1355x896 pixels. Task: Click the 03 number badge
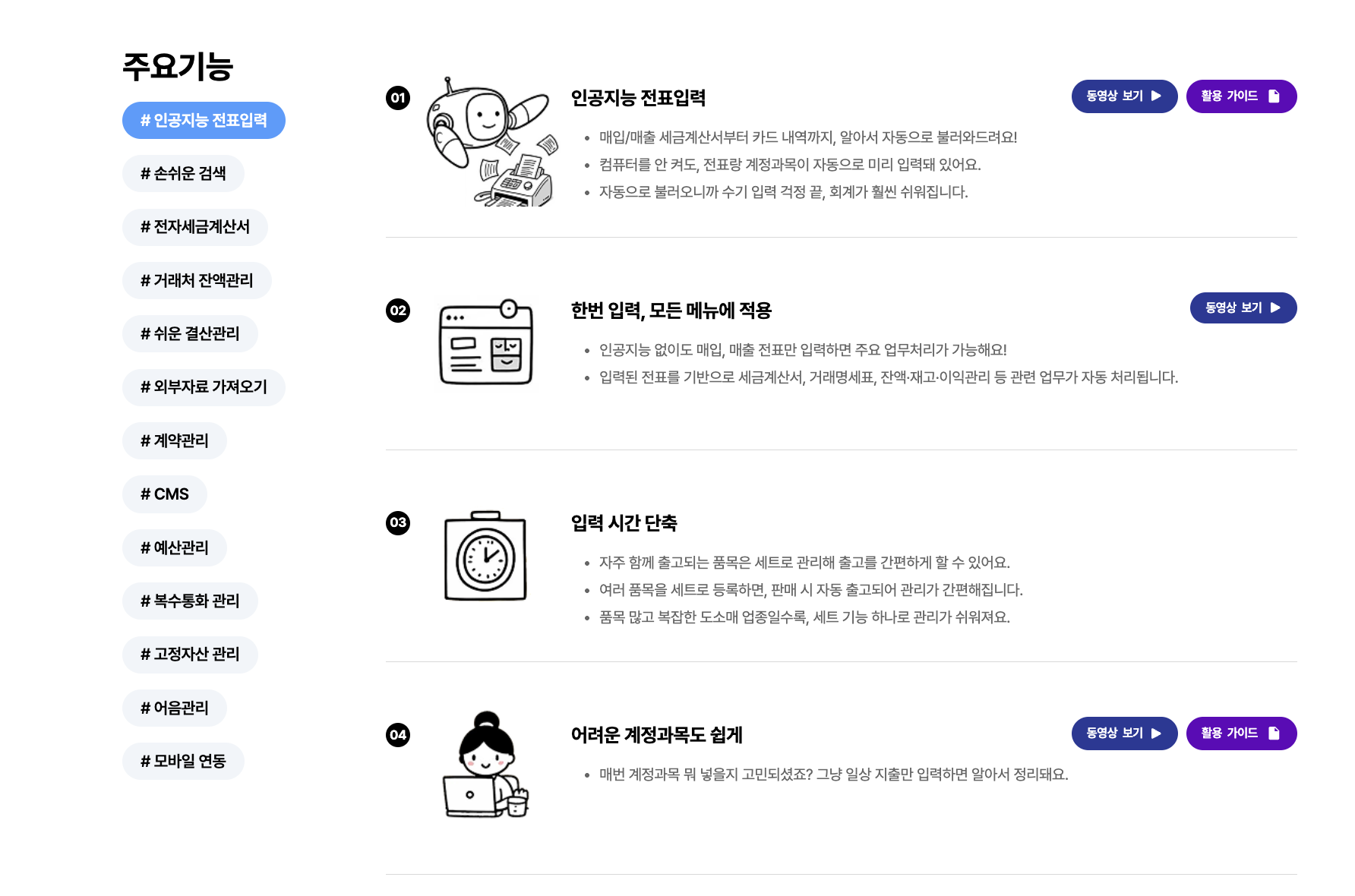point(397,523)
